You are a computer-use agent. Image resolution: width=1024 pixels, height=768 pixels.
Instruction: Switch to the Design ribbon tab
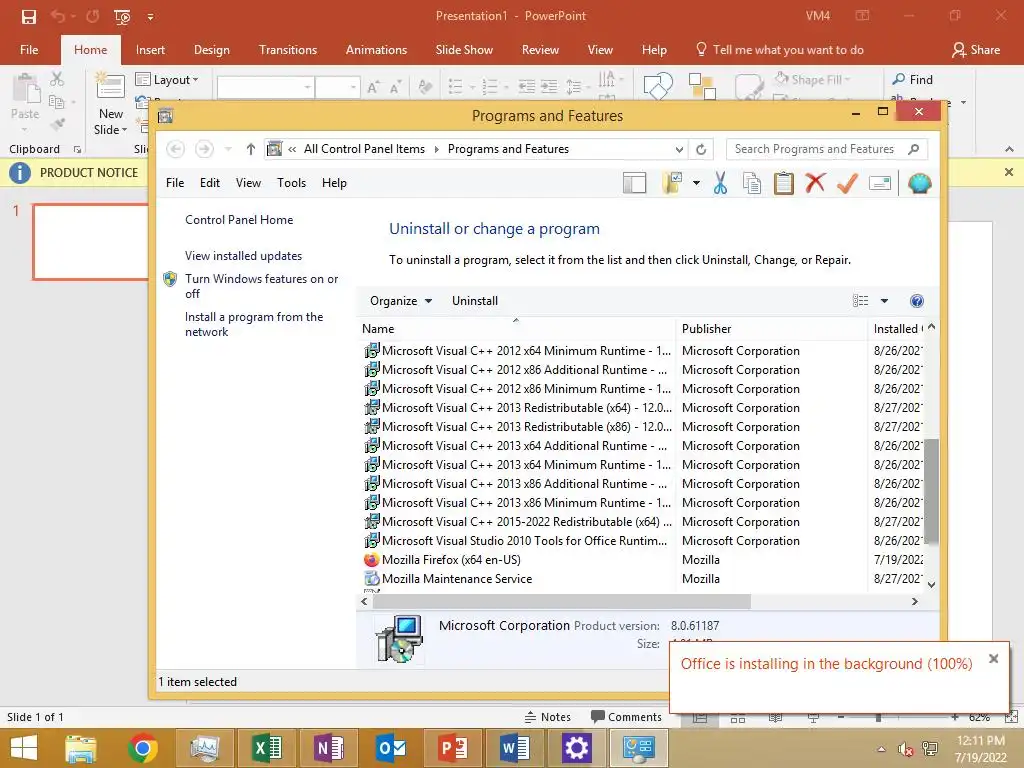click(x=212, y=50)
